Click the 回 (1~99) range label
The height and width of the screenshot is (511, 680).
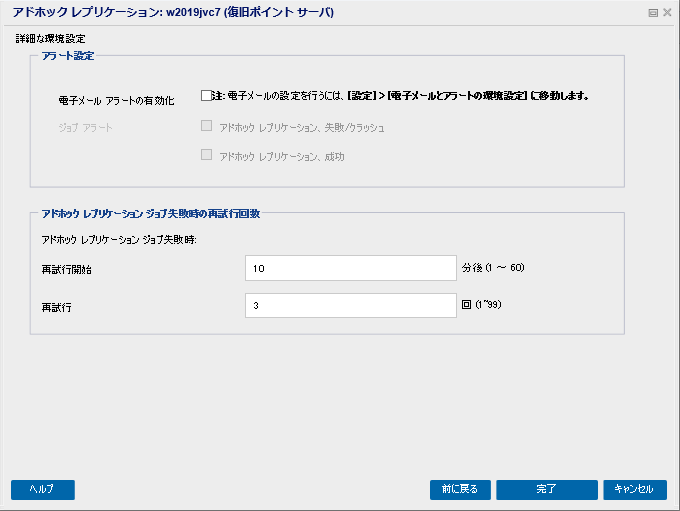tap(481, 305)
